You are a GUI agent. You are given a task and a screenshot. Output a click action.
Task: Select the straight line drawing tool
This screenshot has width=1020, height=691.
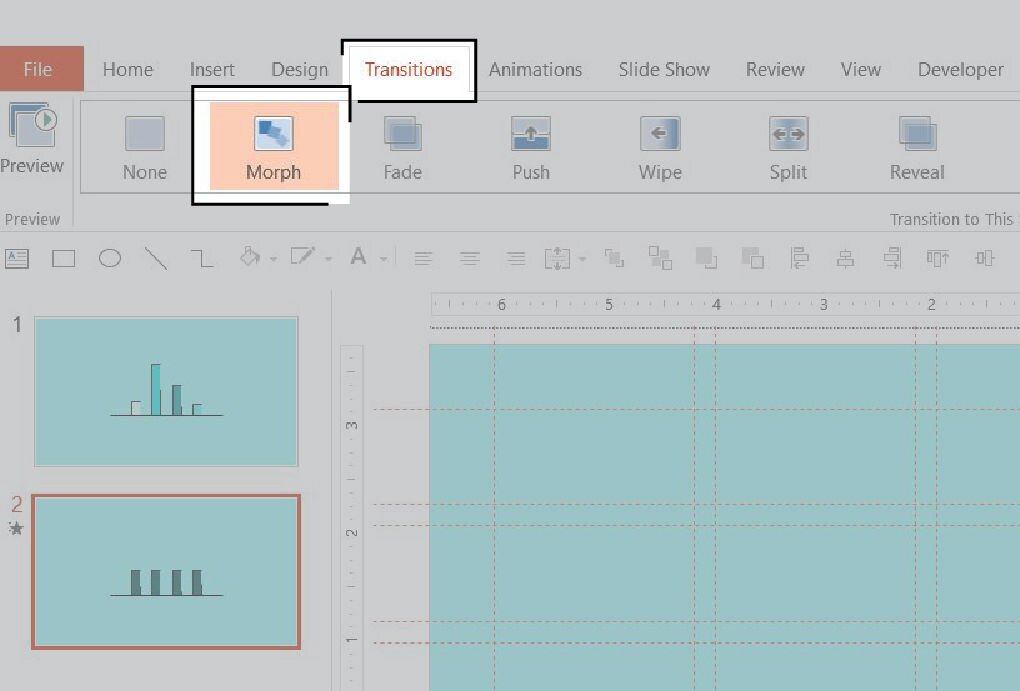[155, 259]
